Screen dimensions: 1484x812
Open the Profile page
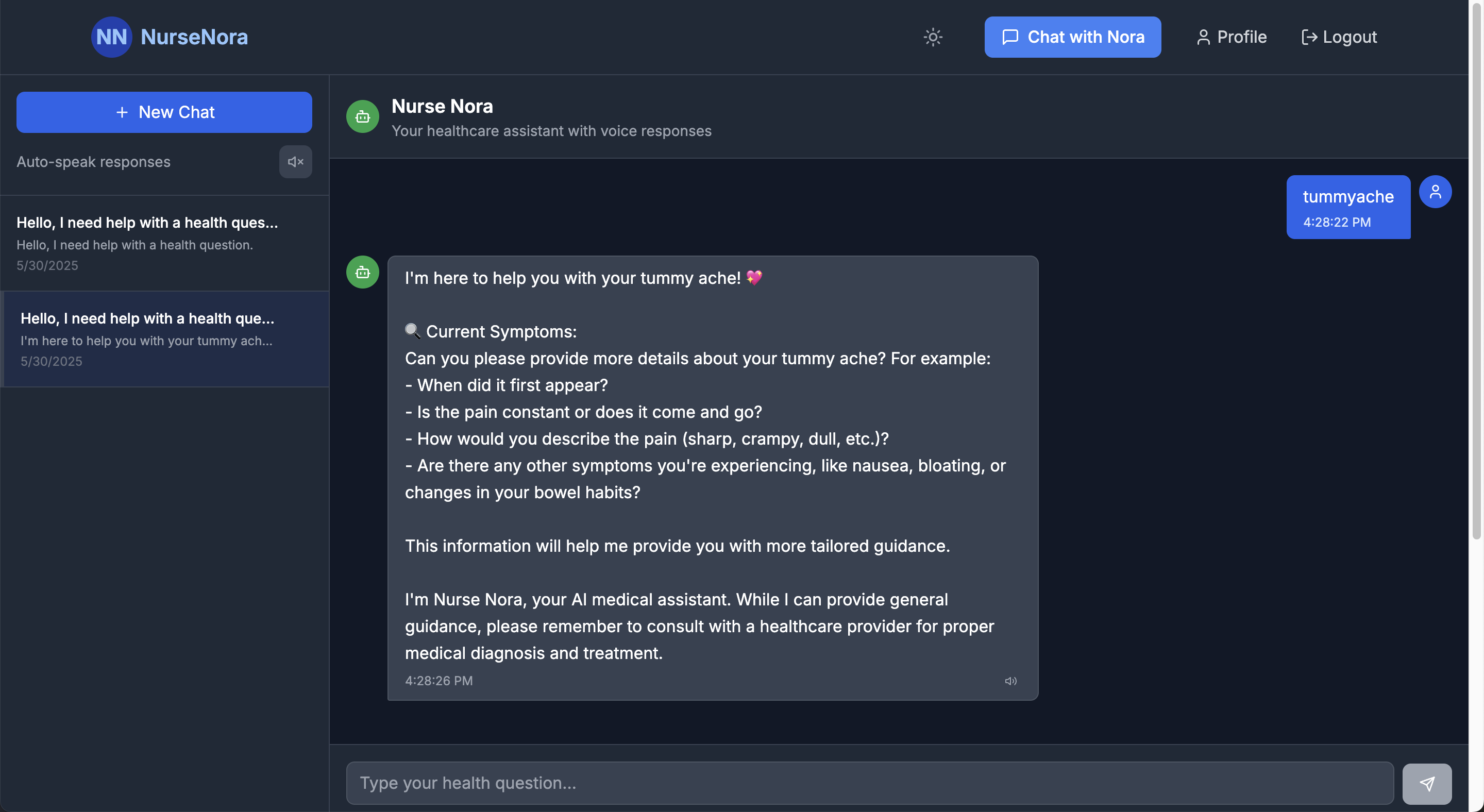(1231, 37)
